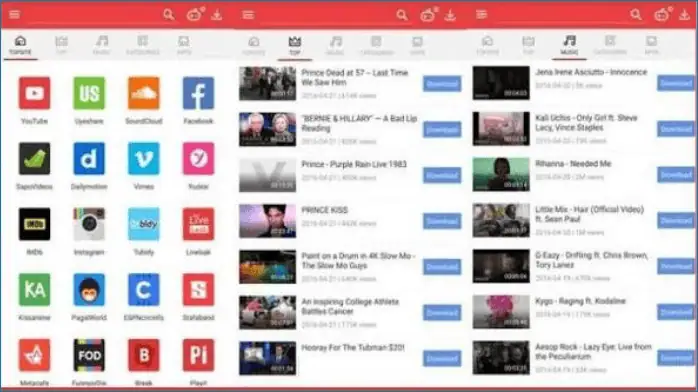
Task: Open 'Little Mix - Hair (Official Video)' title
Action: point(589,214)
